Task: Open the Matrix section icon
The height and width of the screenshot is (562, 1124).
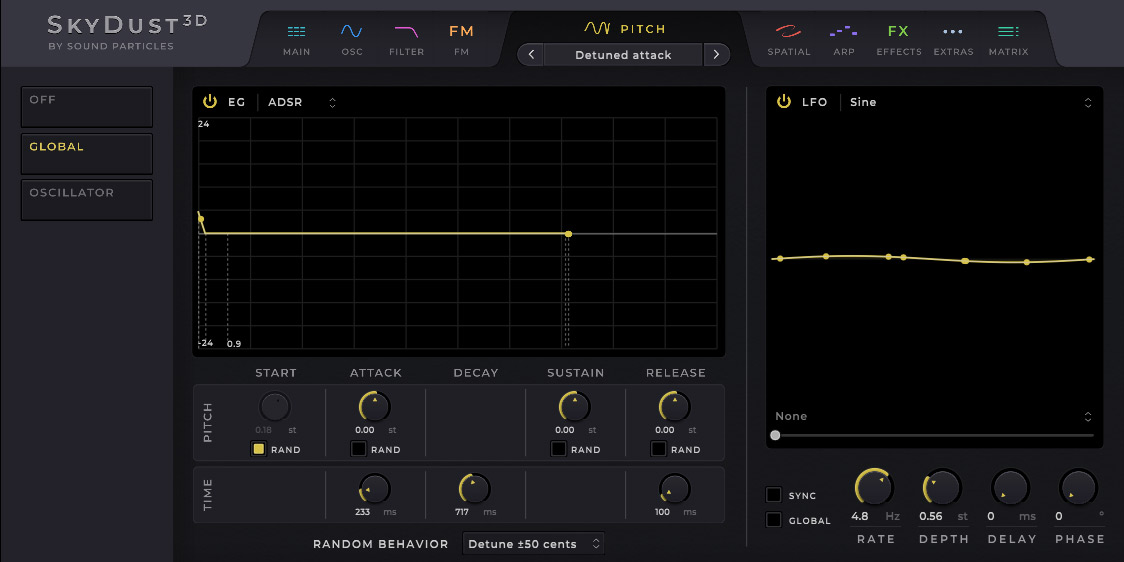Action: tap(1008, 38)
